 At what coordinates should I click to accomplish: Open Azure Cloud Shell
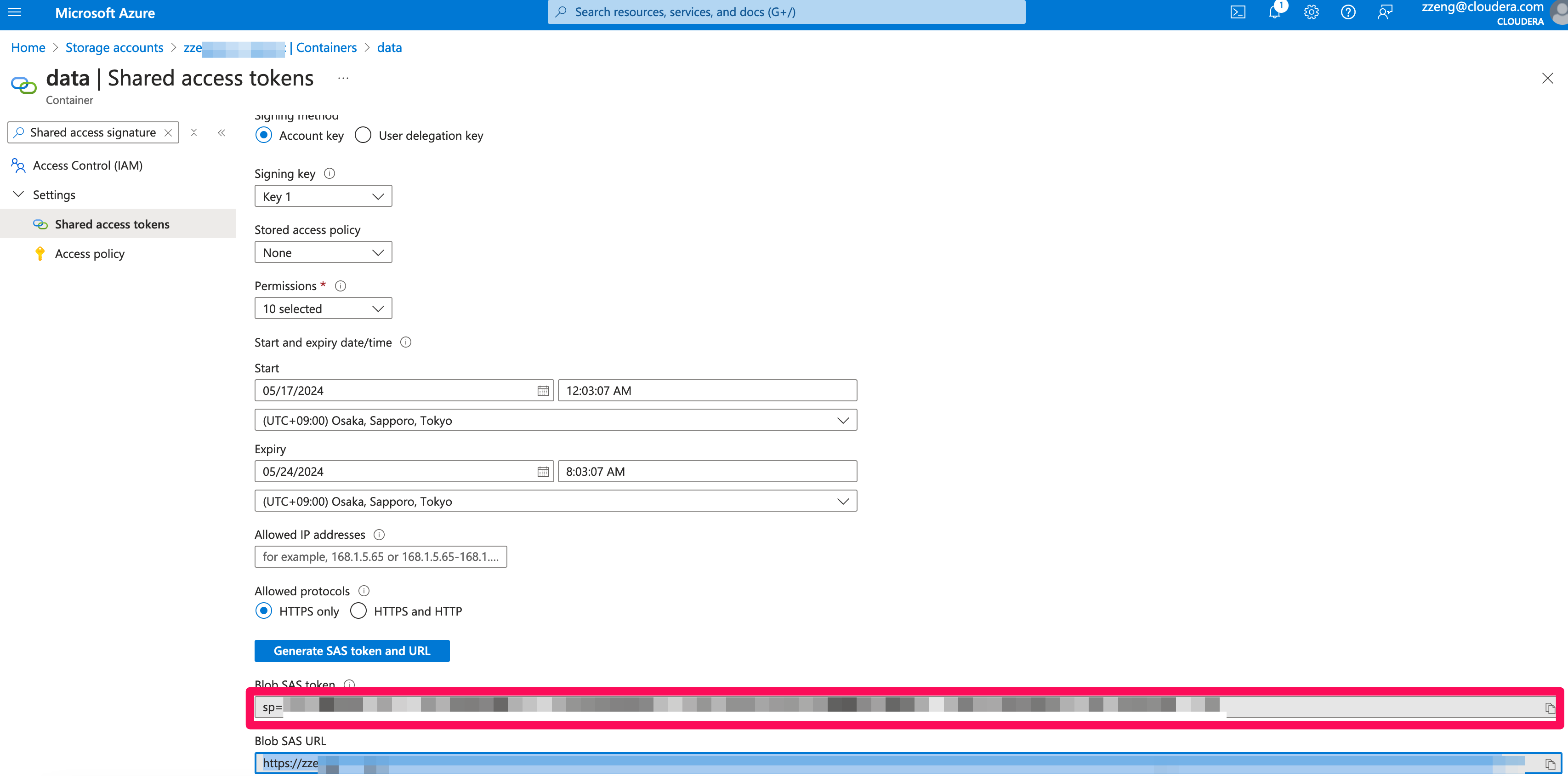pos(1238,11)
